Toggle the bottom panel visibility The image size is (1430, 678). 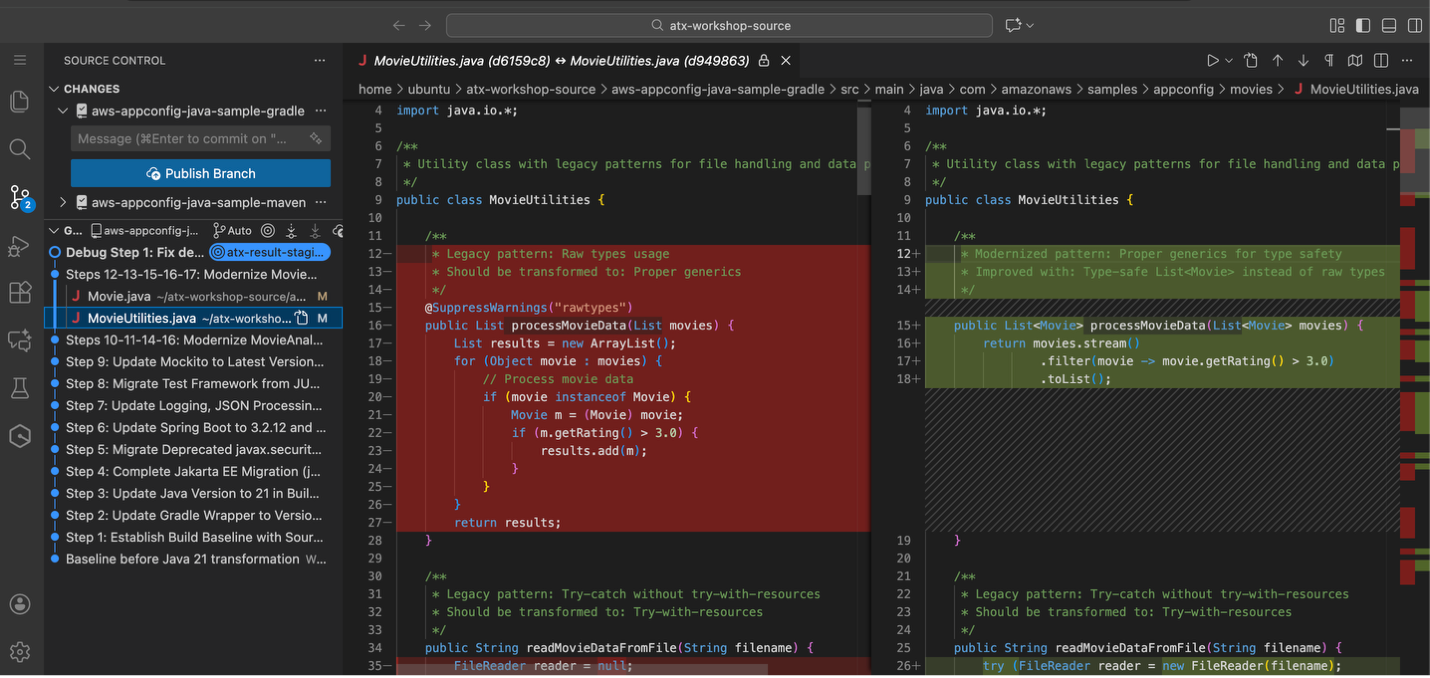pos(1389,25)
